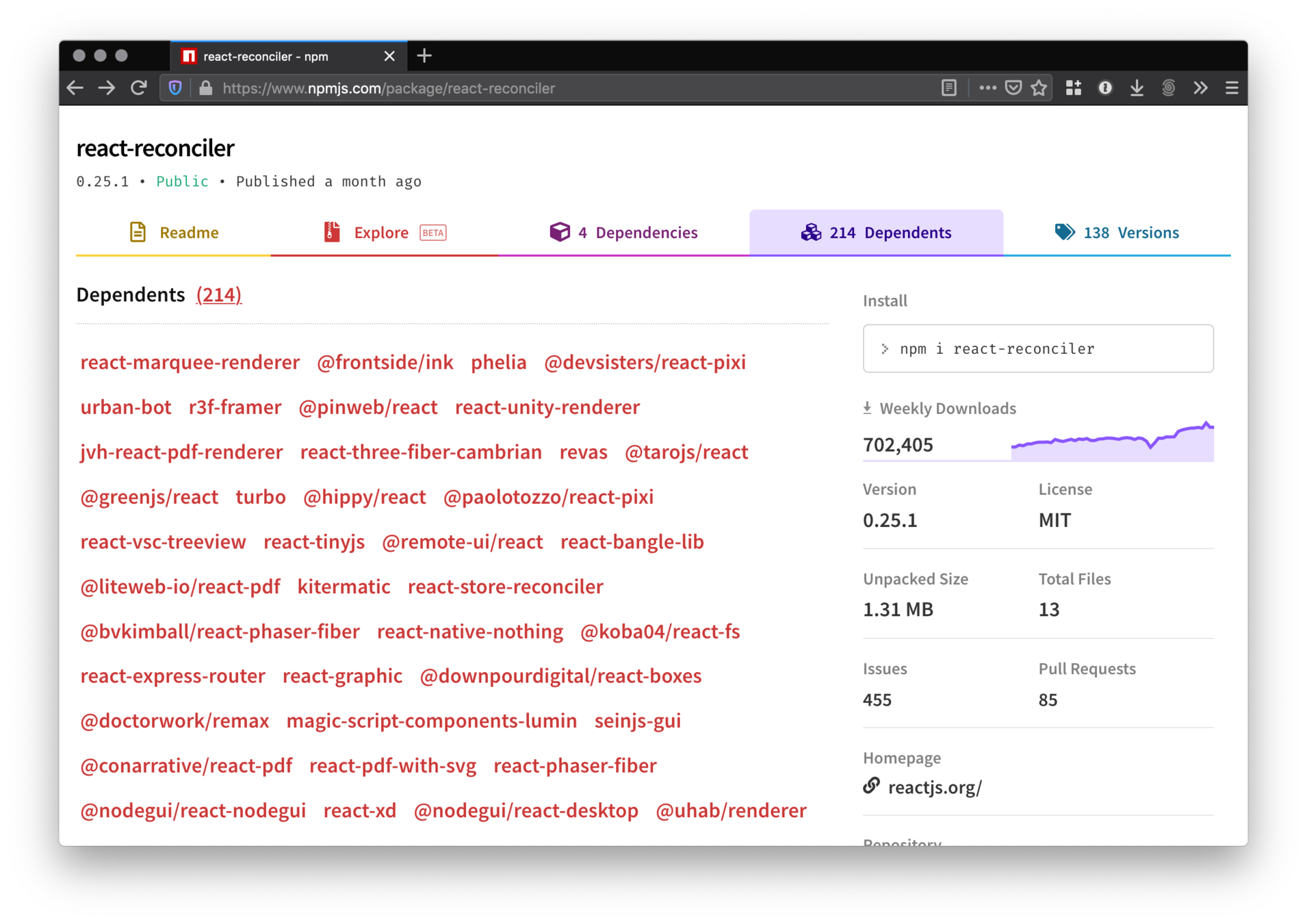This screenshot has height=924, width=1307.
Task: Open the Readme tab
Action: [174, 232]
